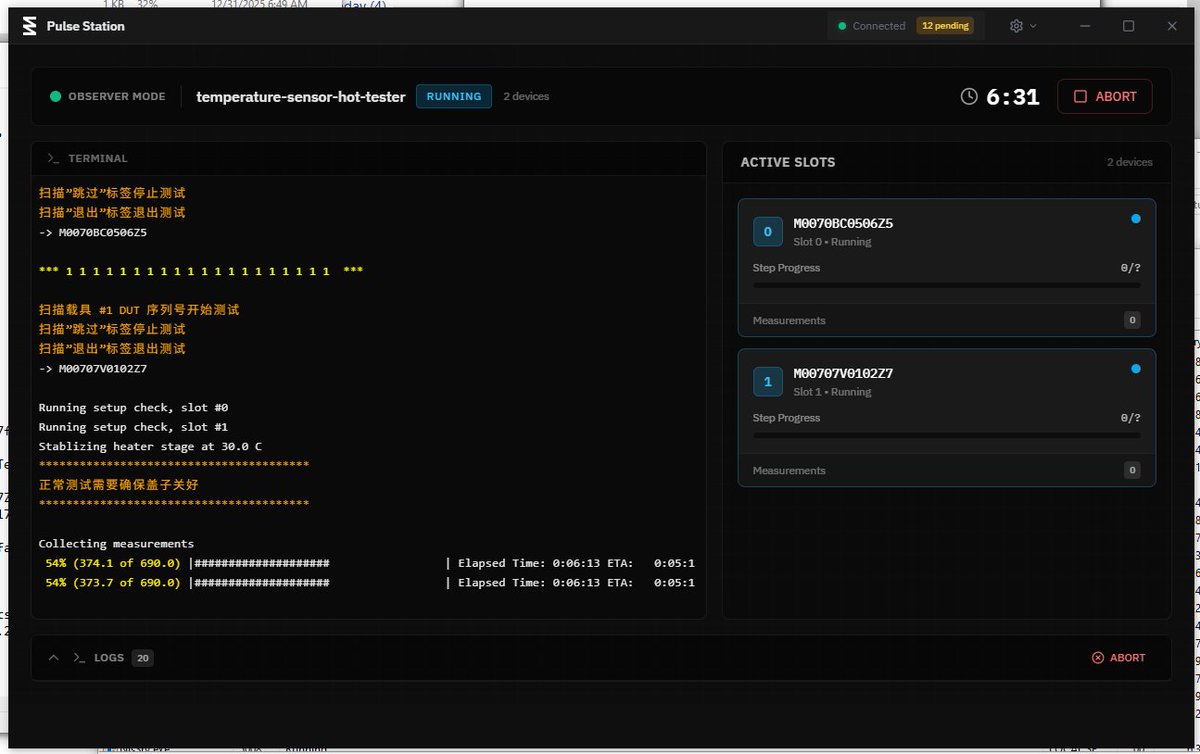Click the Measurements count for M00707V0102Z7
The width and height of the screenshot is (1200, 754).
click(x=1132, y=470)
